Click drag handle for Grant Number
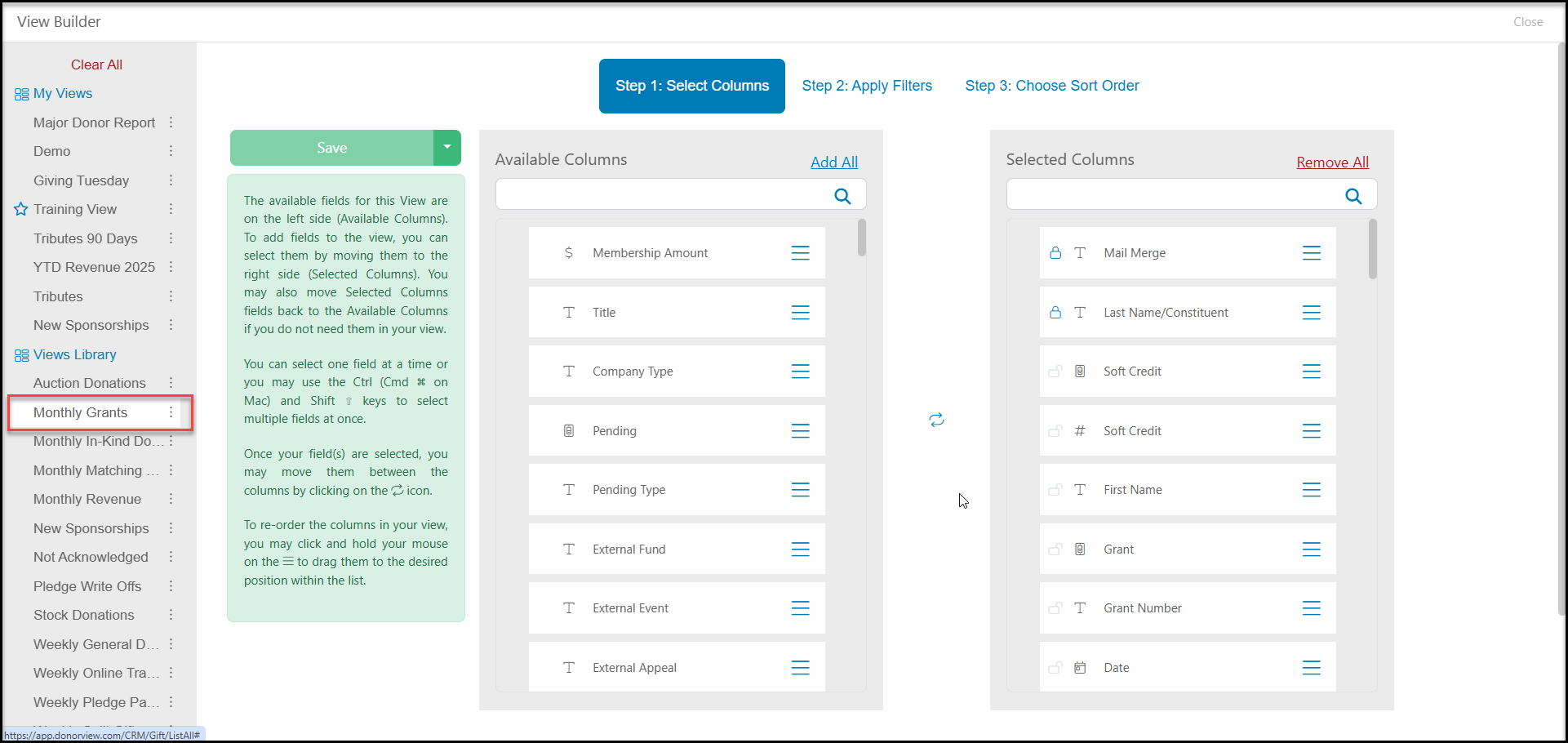 [x=1311, y=608]
